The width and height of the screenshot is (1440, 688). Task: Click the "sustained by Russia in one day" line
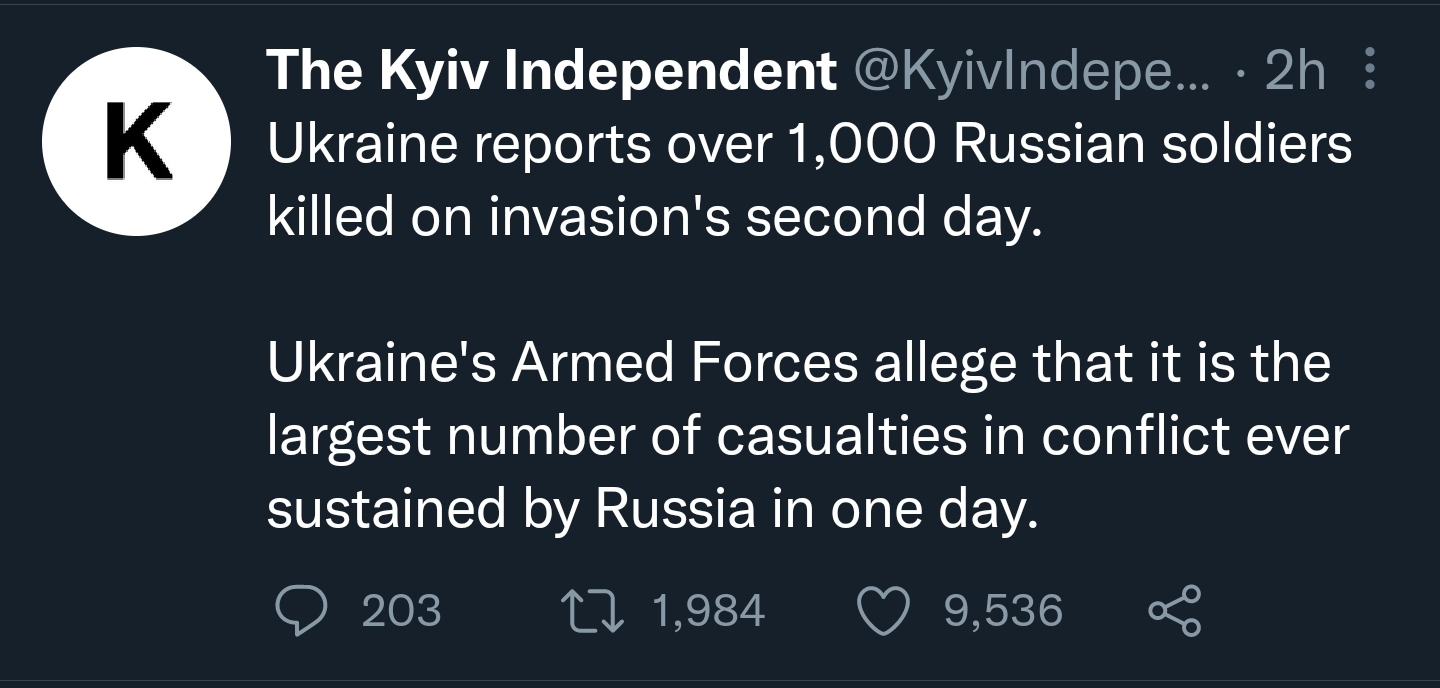(648, 509)
